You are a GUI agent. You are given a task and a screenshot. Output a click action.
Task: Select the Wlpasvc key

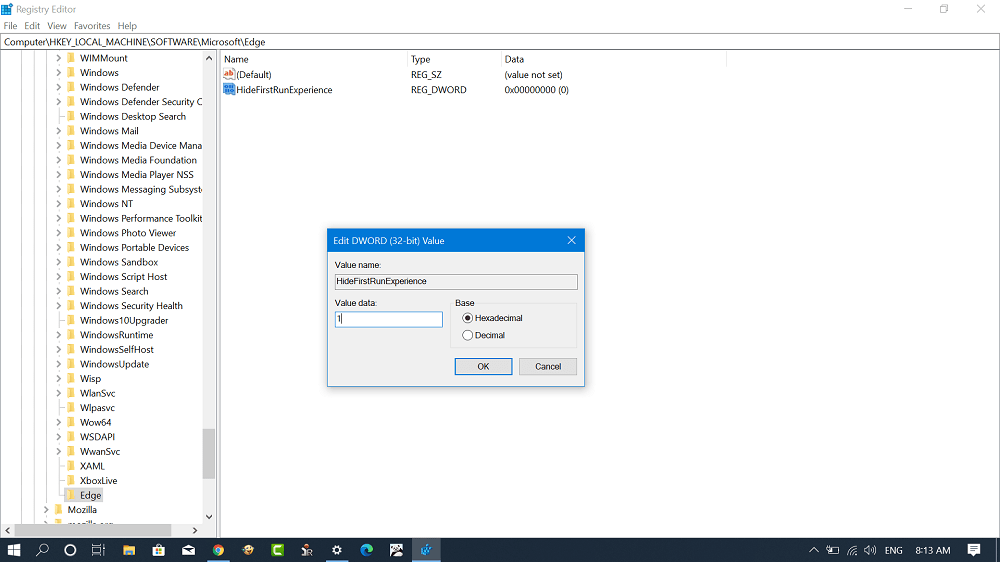pos(97,408)
